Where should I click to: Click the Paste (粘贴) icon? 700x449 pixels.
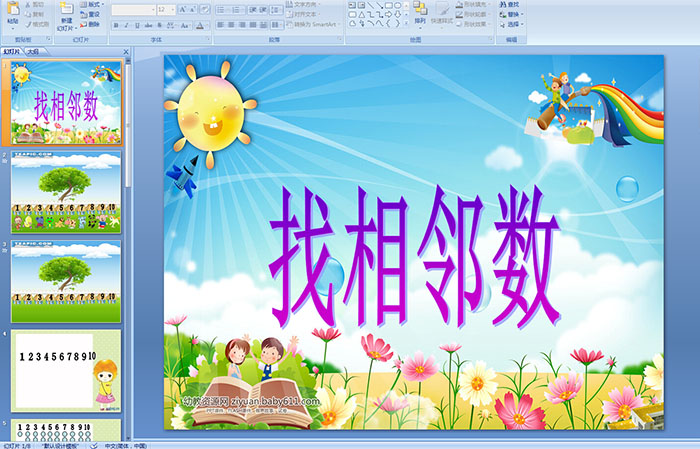click(x=12, y=10)
